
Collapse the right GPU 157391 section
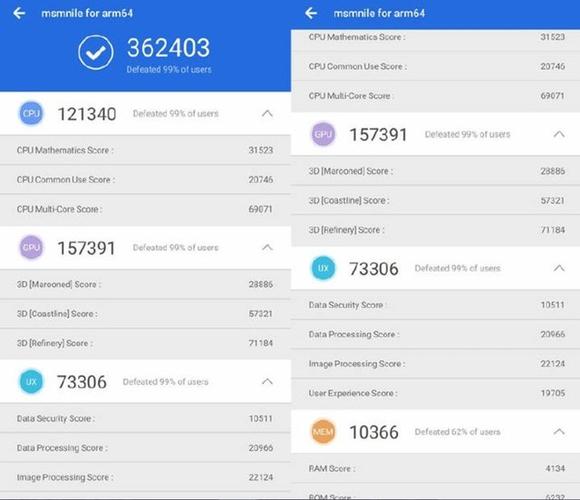(x=559, y=134)
